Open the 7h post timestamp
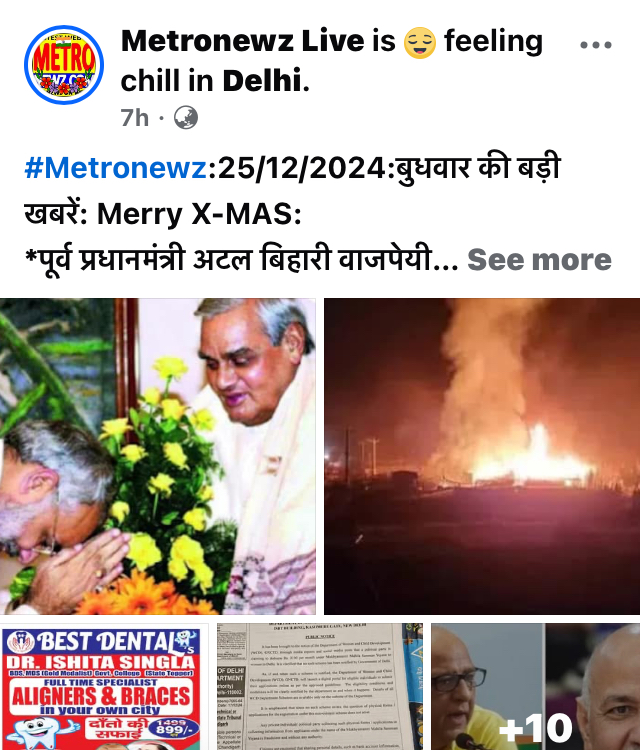 tap(134, 118)
